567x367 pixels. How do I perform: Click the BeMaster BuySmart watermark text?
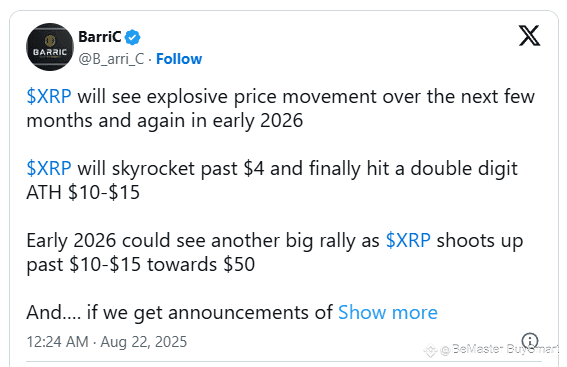[500, 350]
